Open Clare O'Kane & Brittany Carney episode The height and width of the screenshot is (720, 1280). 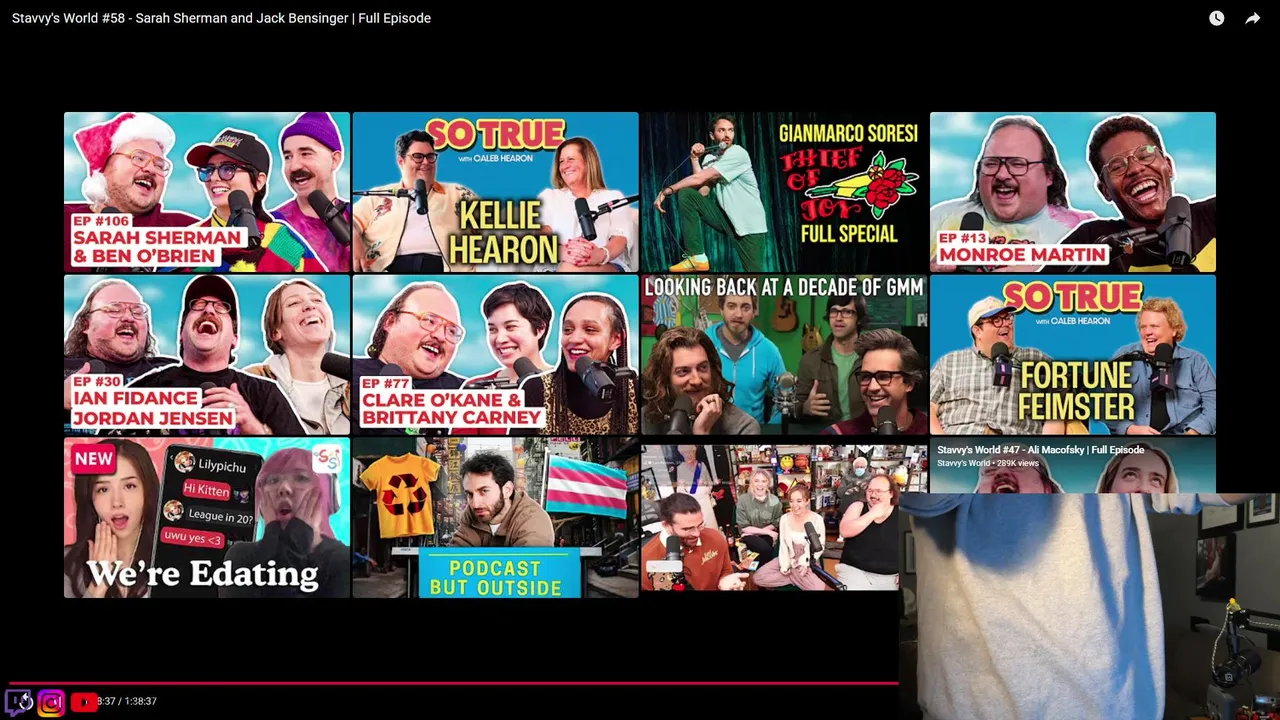(495, 355)
